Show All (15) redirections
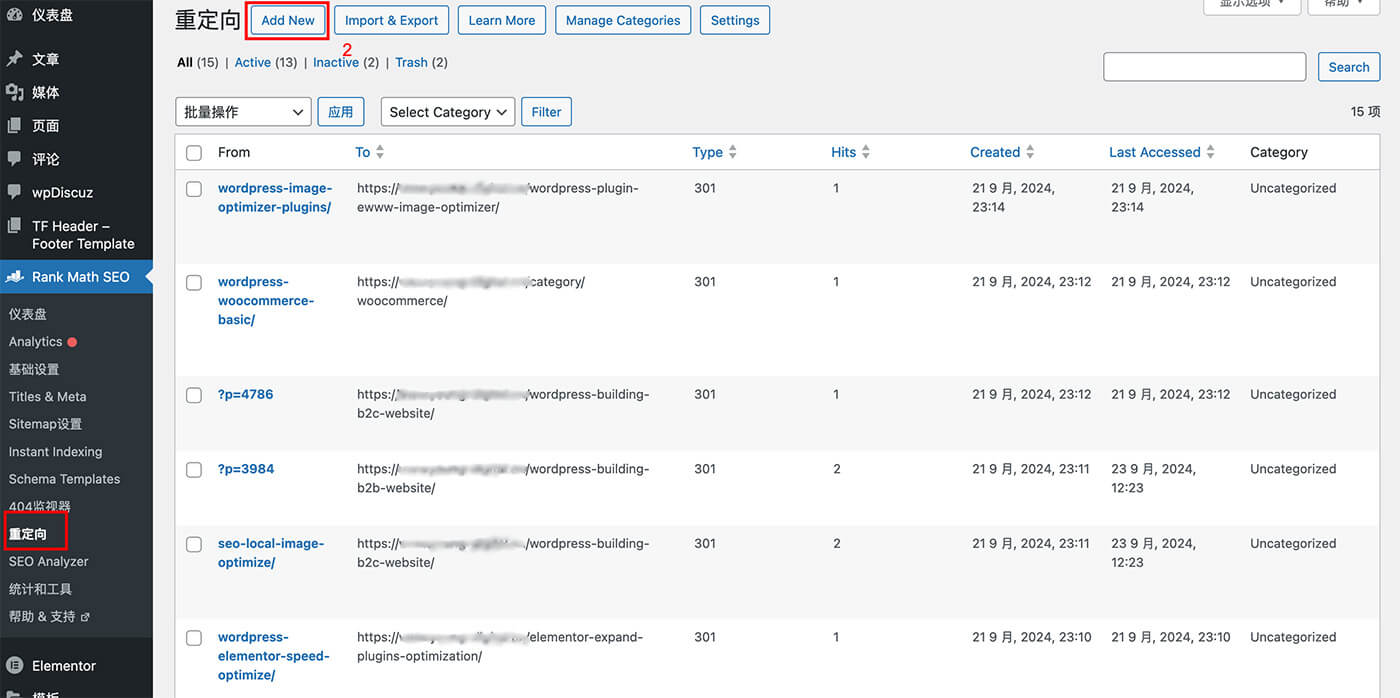Screen dimensions: 1400x698 tap(198, 62)
